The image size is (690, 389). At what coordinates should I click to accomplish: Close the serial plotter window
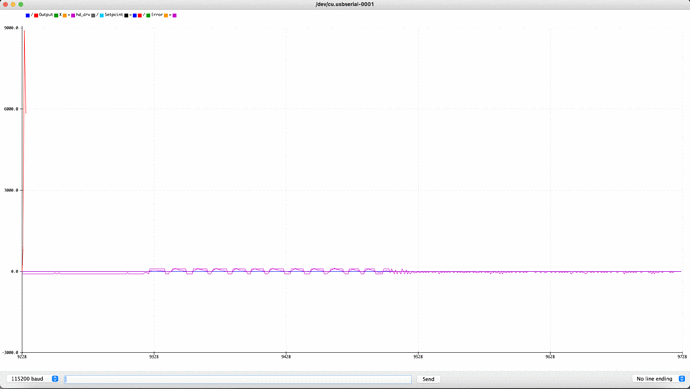pyautogui.click(x=6, y=4)
